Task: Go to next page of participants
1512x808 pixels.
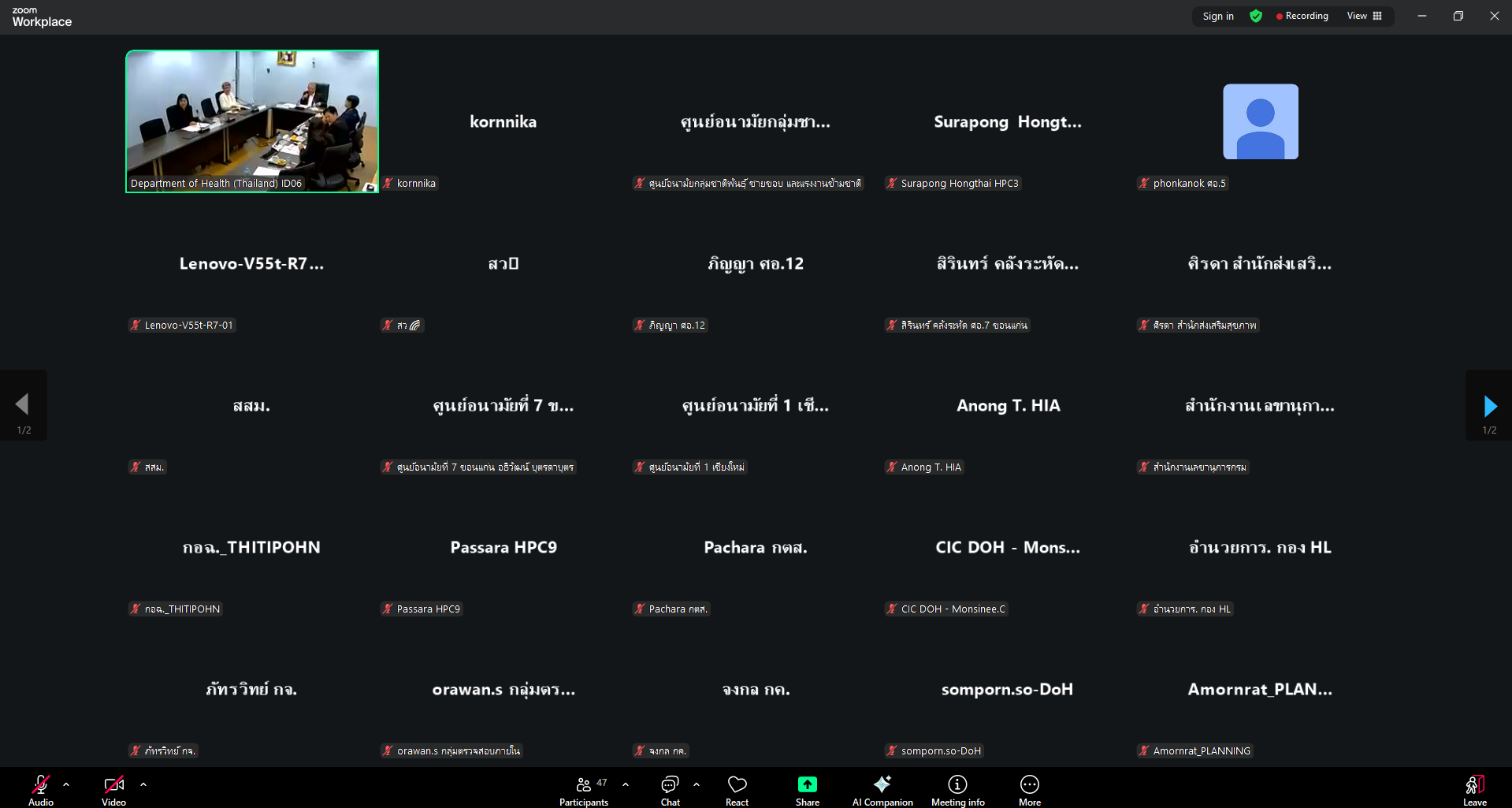Action: coord(1489,406)
